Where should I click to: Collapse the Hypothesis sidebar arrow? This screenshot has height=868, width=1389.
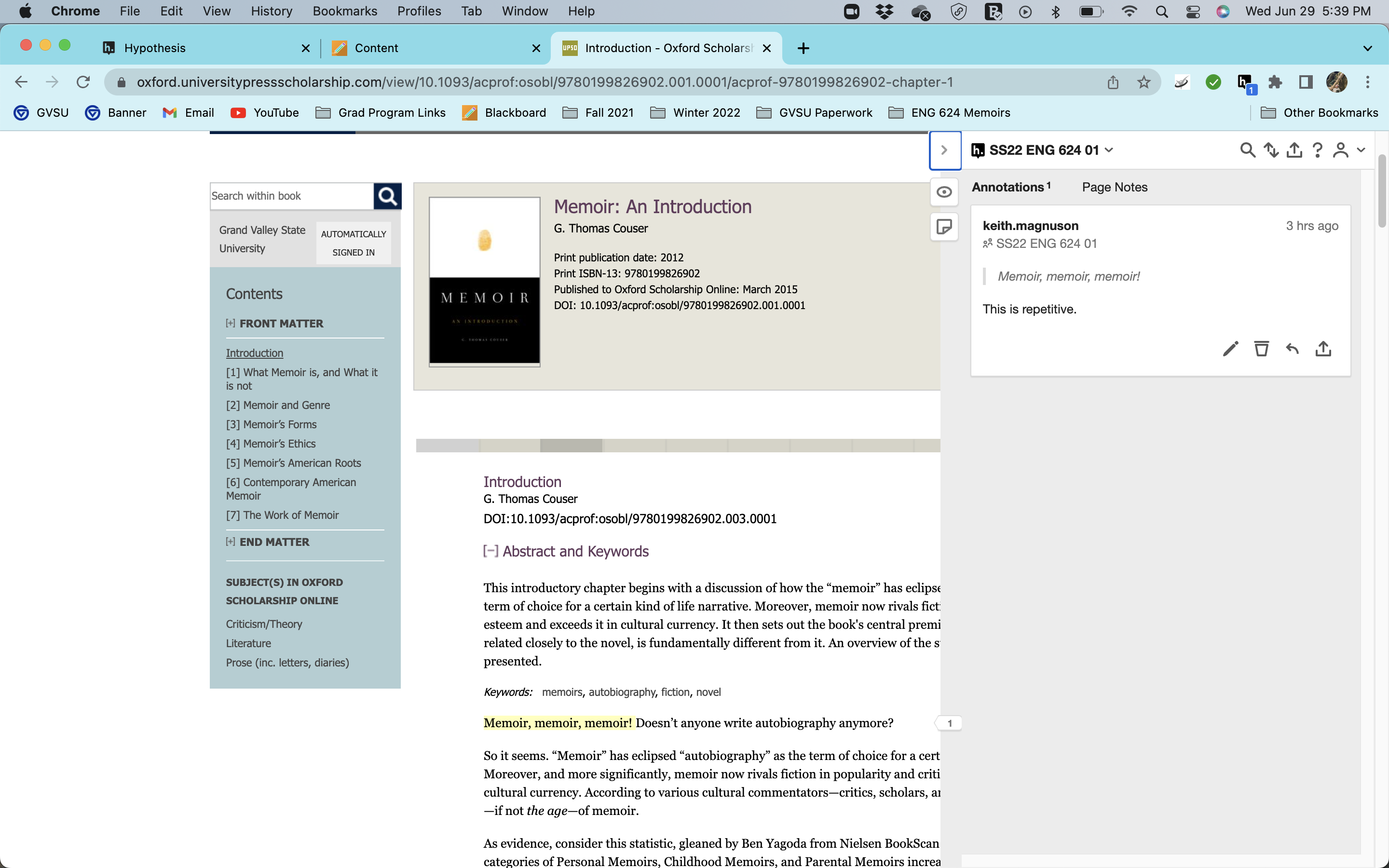[944, 150]
